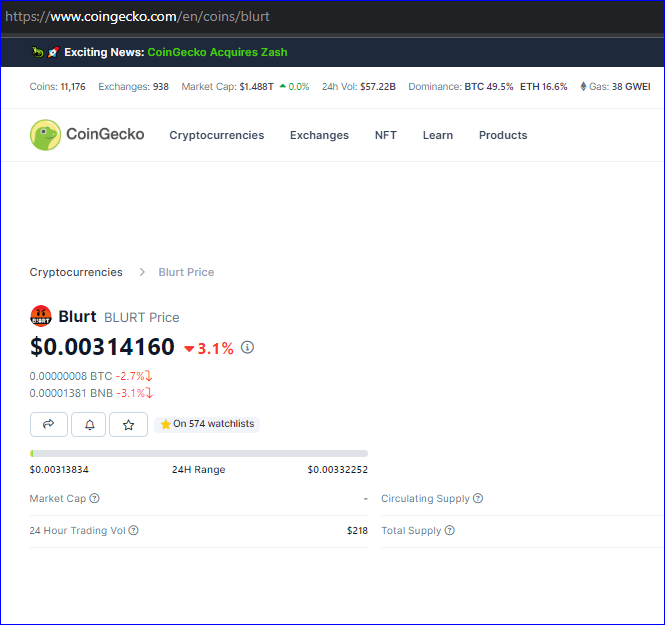Click the Market Cap help question icon
The width and height of the screenshot is (665, 625).
[95, 498]
